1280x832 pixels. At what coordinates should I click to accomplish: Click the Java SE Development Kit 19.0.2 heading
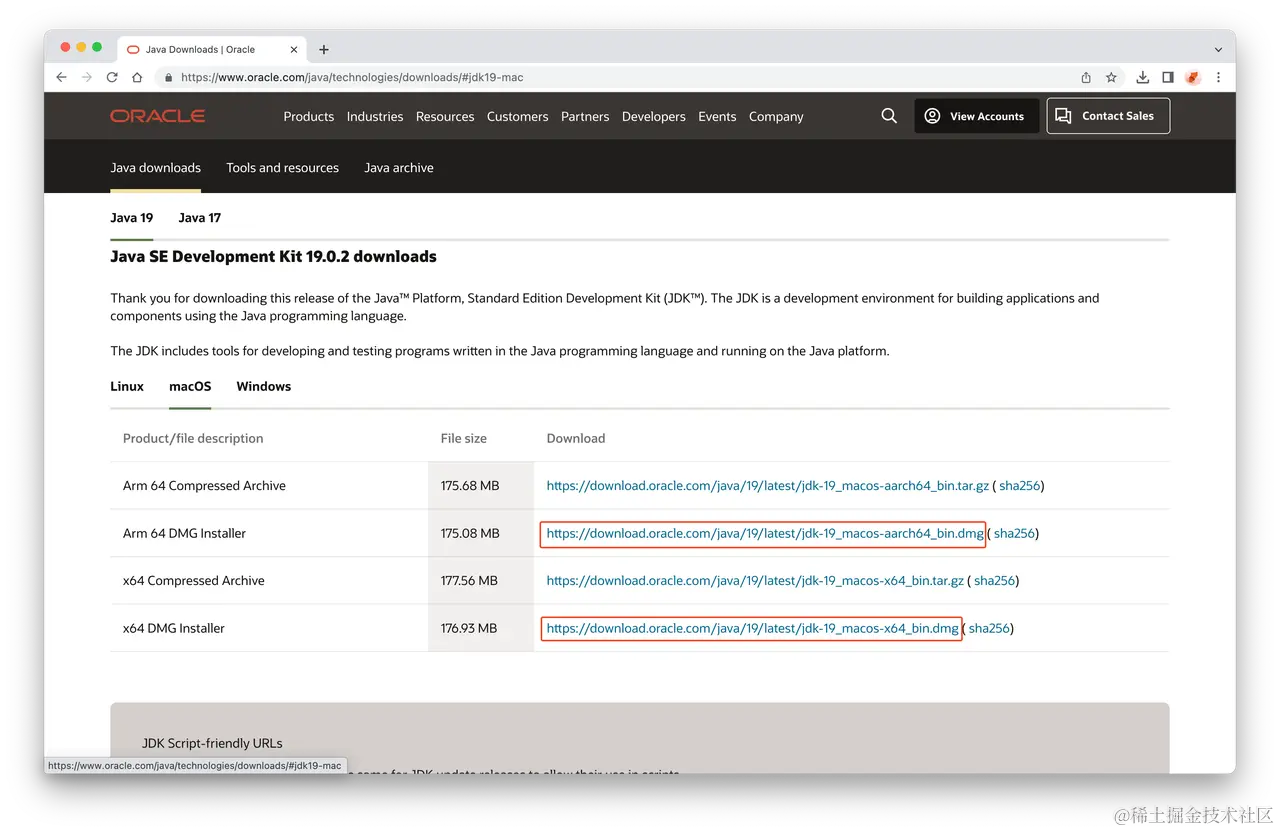click(x=273, y=257)
